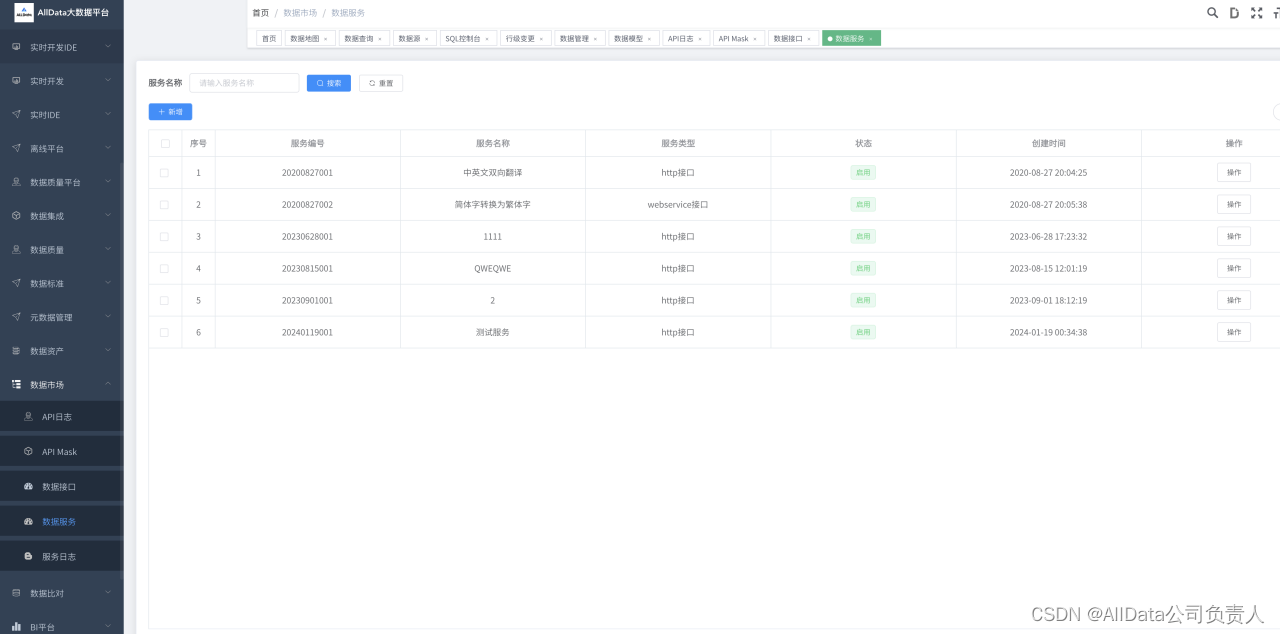1280x634 pixels.
Task: Close the 行级变更 tab
Action: 541,39
